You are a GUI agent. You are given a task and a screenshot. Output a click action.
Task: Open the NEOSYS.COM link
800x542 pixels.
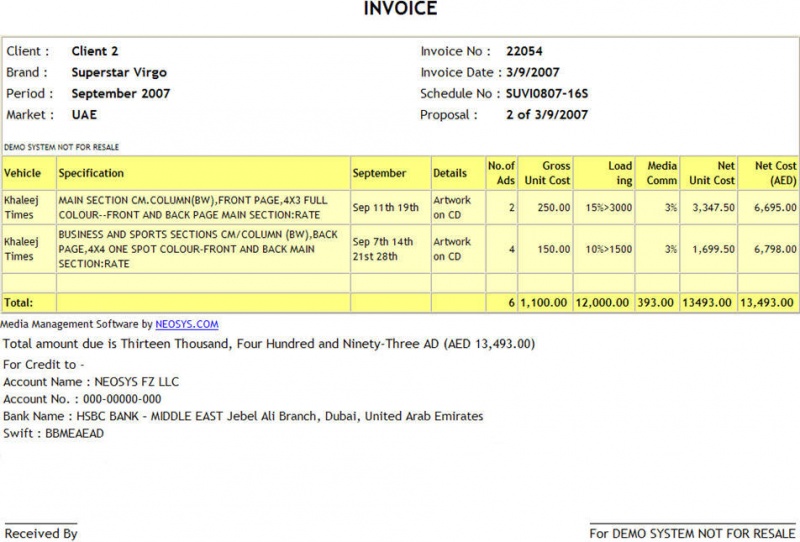[187, 324]
